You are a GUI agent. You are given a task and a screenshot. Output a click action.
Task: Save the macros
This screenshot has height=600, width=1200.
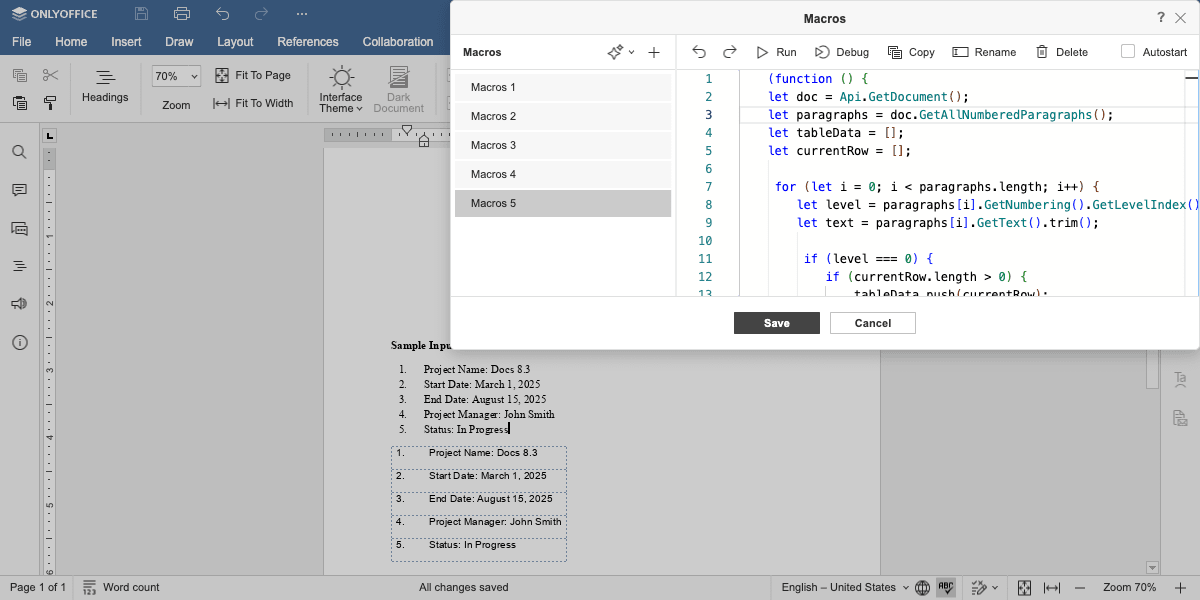click(777, 323)
